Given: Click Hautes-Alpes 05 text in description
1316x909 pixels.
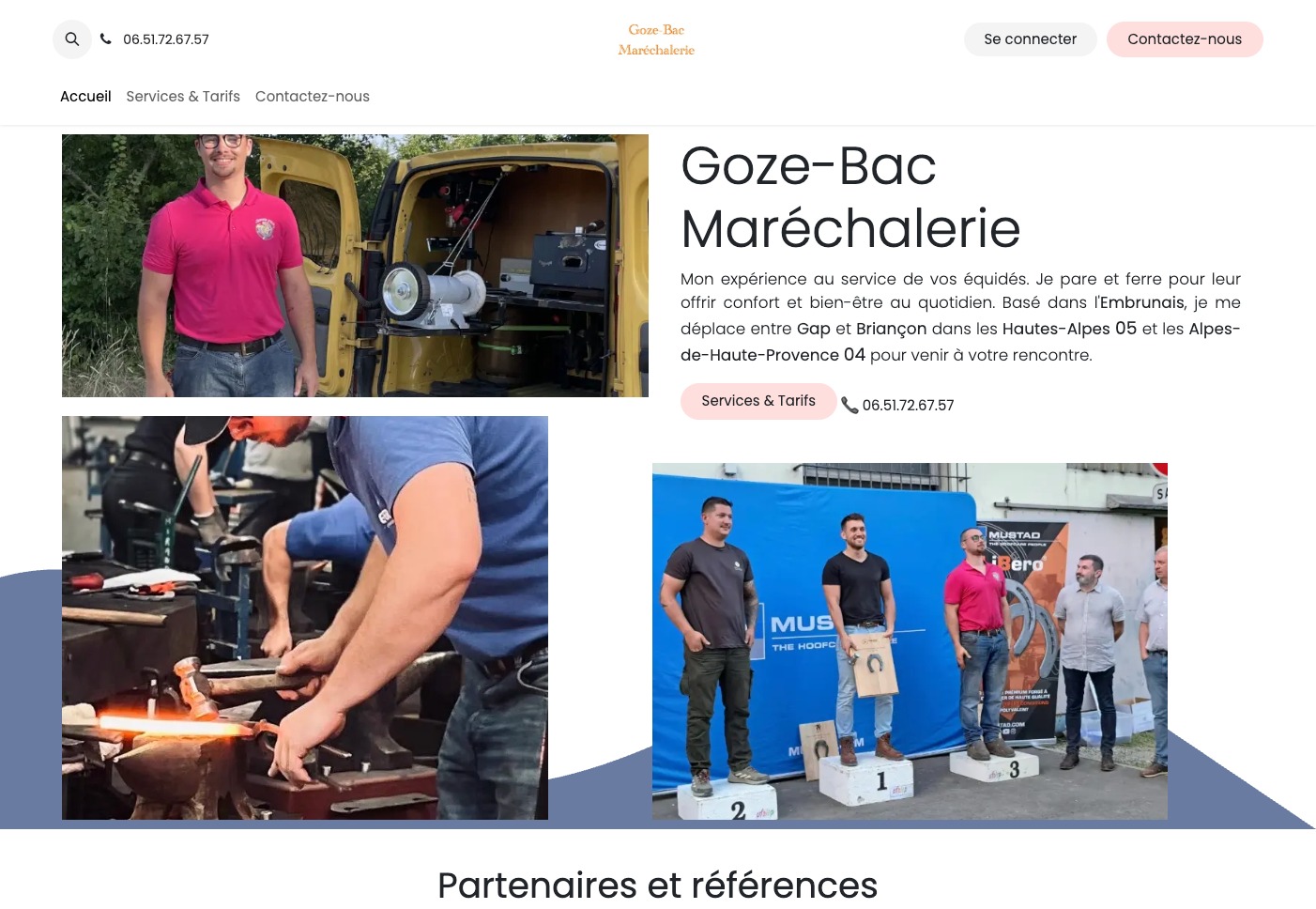Looking at the screenshot, I should [x=1069, y=329].
